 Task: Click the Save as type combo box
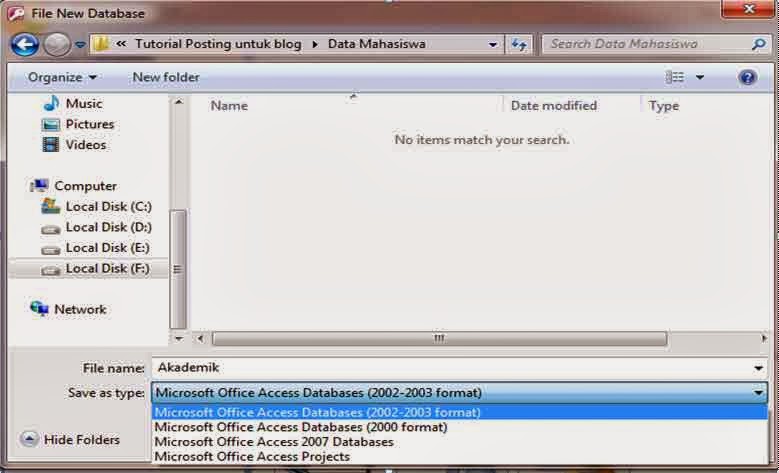[x=460, y=393]
